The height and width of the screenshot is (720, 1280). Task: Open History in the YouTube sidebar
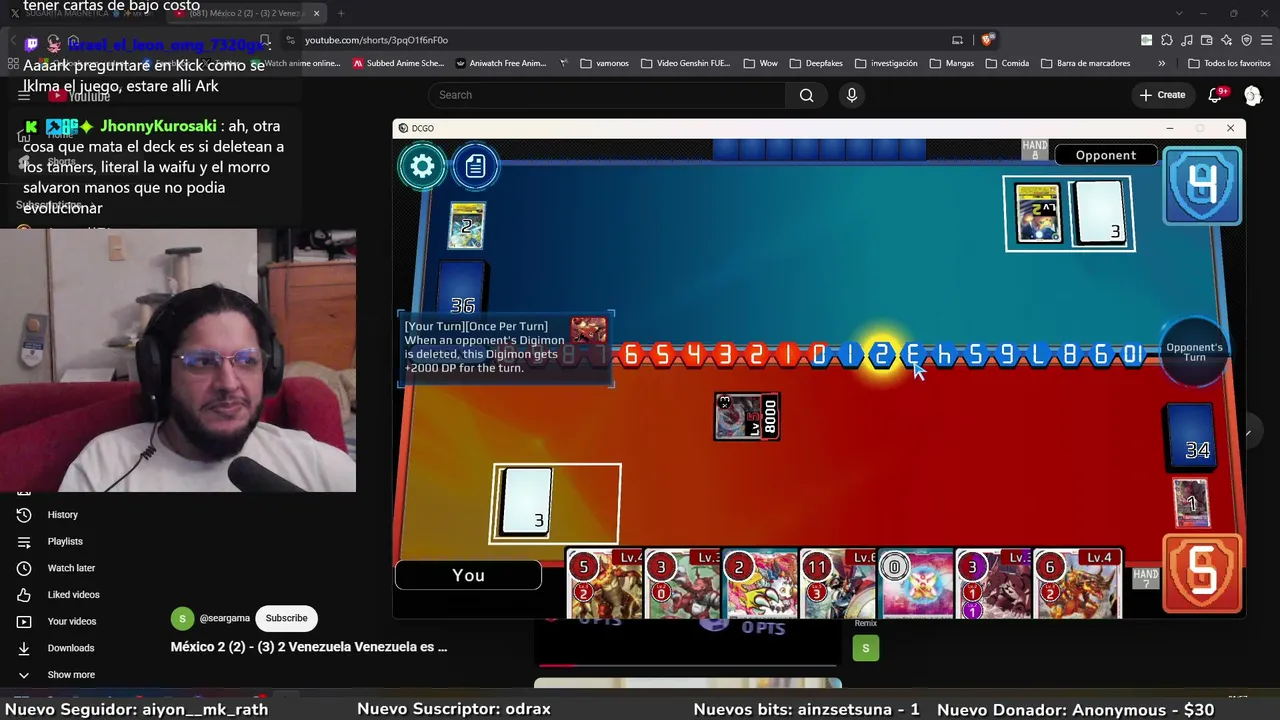pyautogui.click(x=62, y=515)
